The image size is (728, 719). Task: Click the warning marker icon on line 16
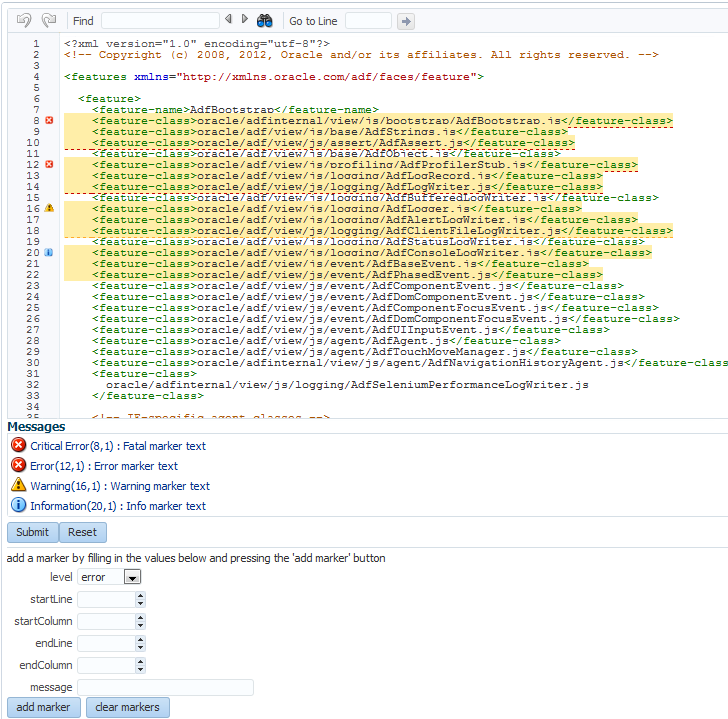[49, 208]
